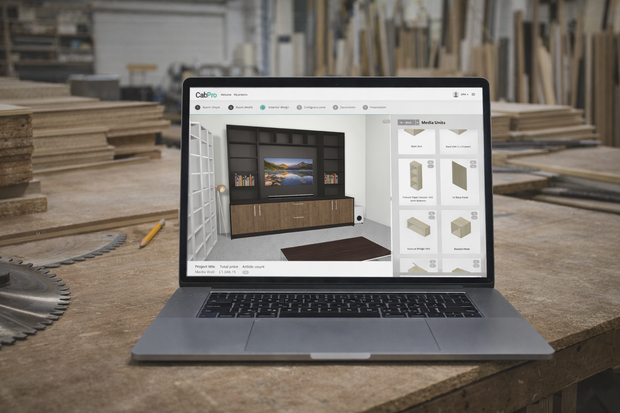Open the My projects link
Screen dimensions: 620x413
[x=240, y=95]
